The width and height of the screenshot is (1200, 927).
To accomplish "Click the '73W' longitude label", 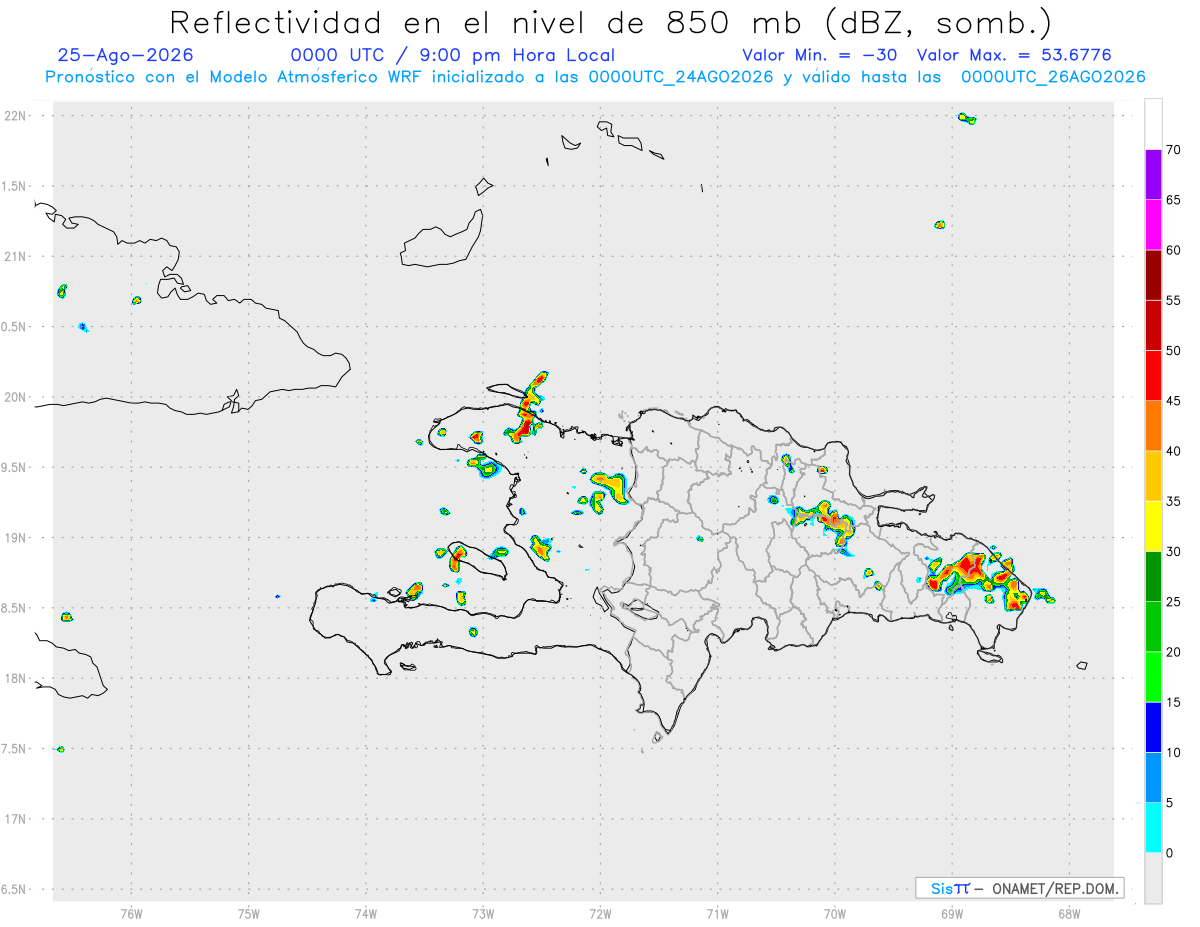I will [x=483, y=912].
